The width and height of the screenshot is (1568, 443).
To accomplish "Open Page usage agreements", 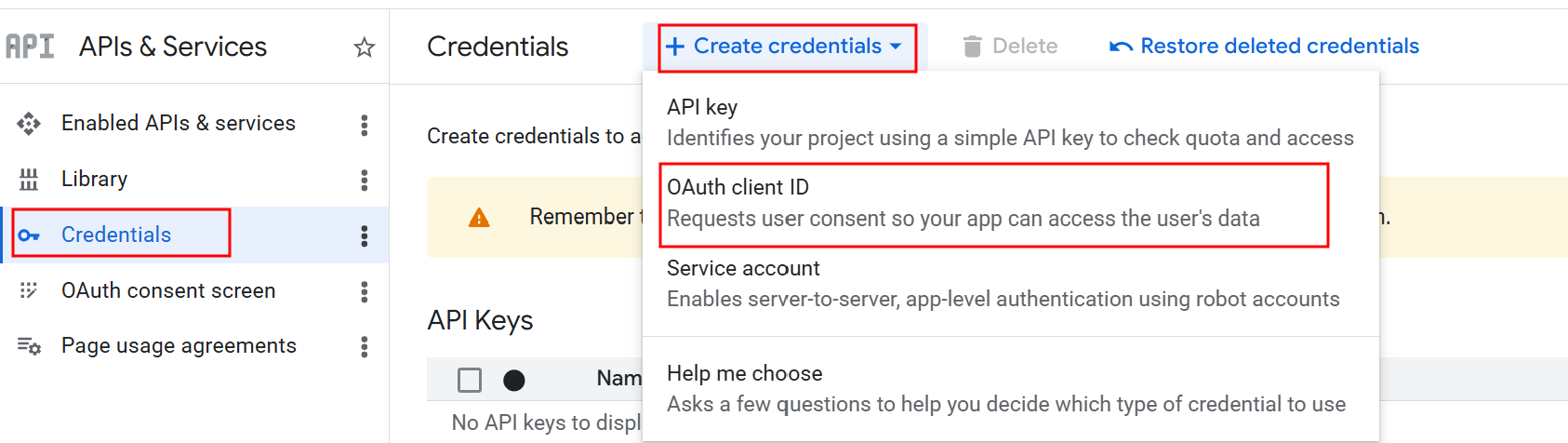I will tap(179, 346).
